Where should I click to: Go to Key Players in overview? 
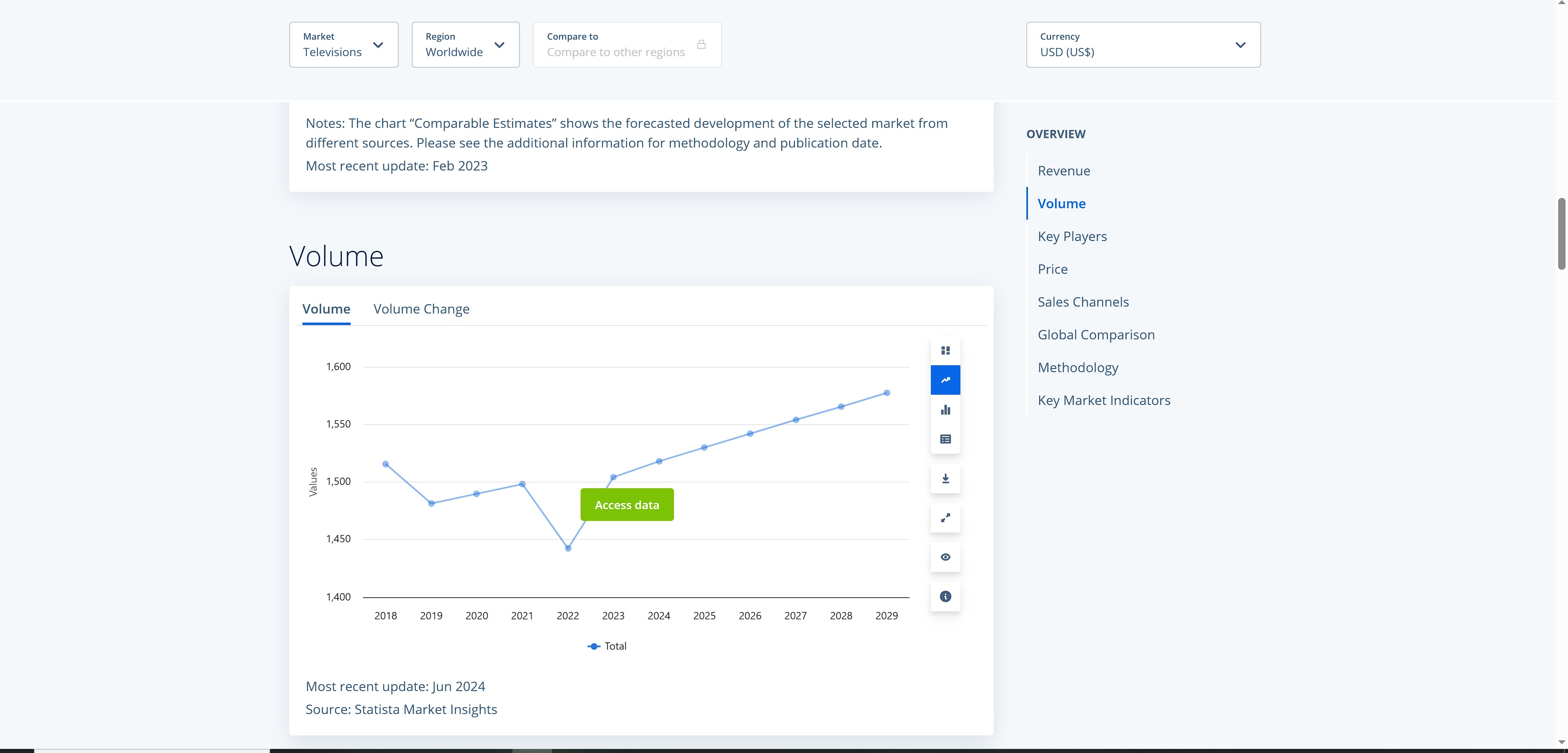coord(1072,236)
